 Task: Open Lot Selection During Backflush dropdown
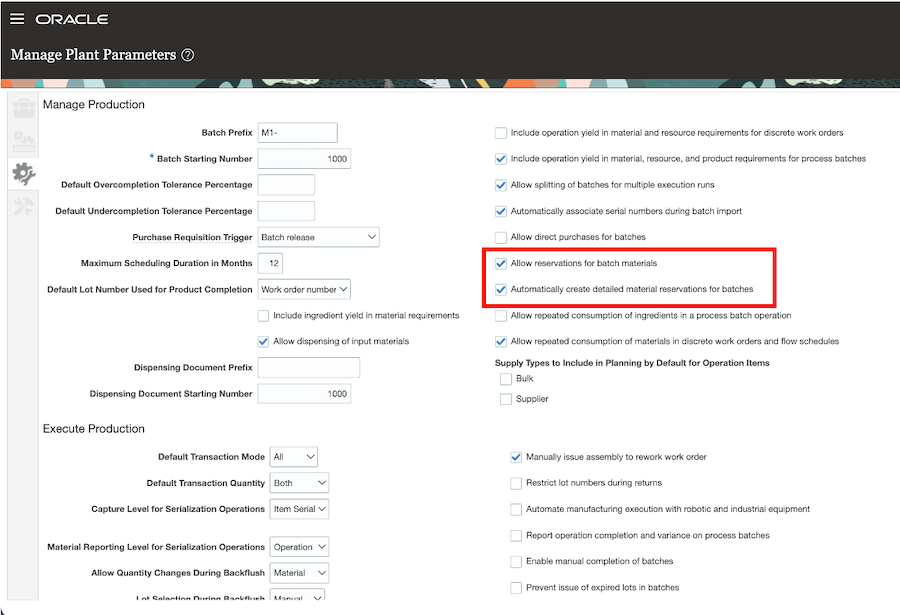point(297,595)
